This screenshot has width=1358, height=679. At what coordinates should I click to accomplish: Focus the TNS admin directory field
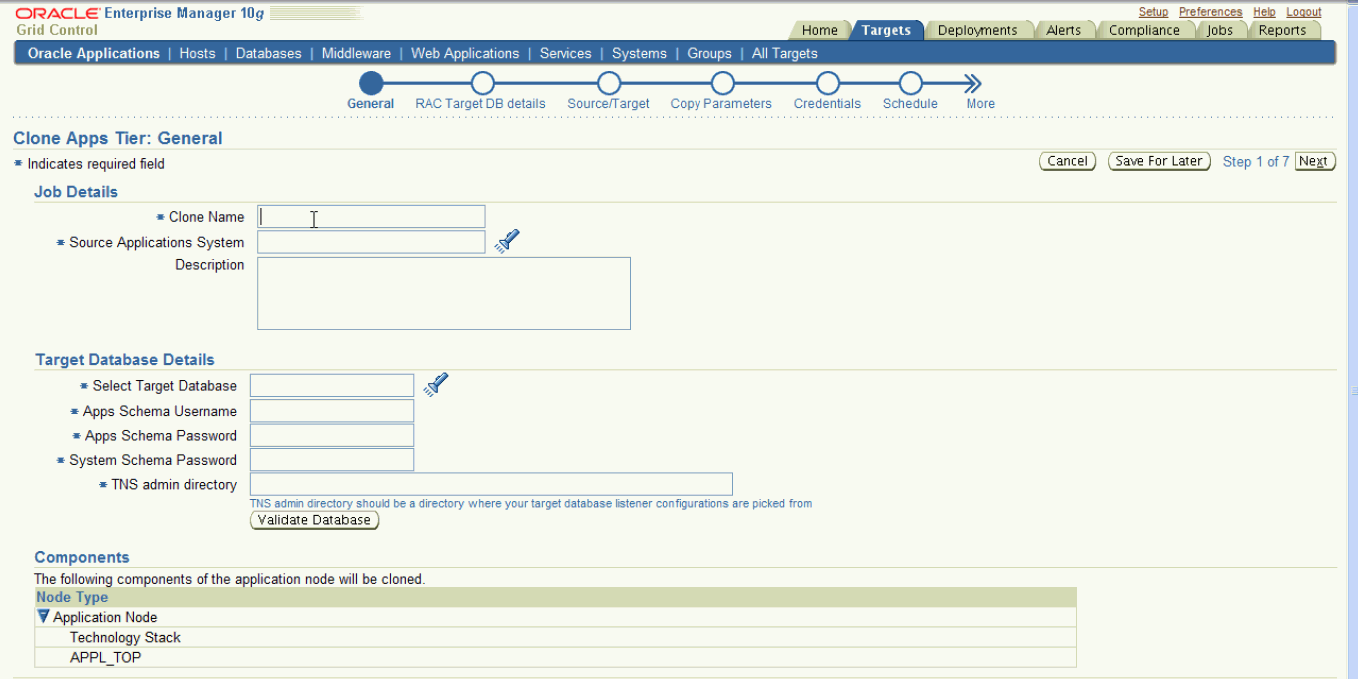(x=491, y=484)
